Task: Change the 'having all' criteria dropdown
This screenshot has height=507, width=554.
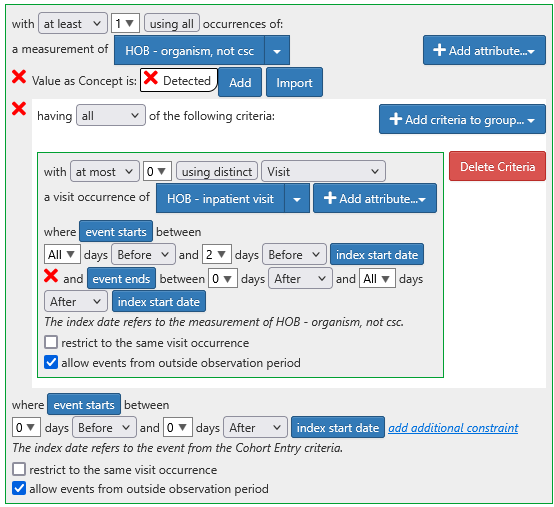Action: point(111,116)
